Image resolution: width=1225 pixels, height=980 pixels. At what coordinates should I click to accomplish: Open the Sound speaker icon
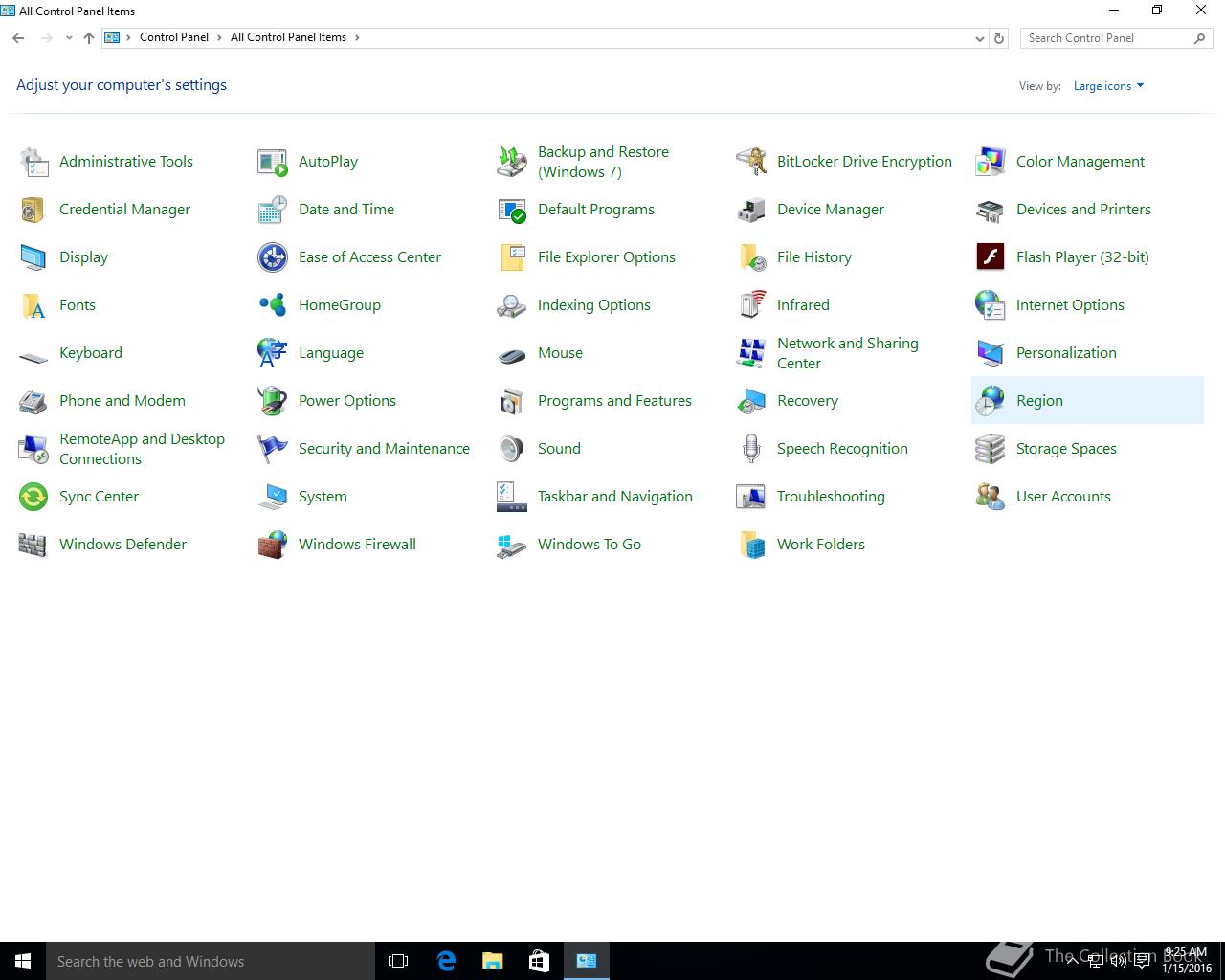pos(512,449)
